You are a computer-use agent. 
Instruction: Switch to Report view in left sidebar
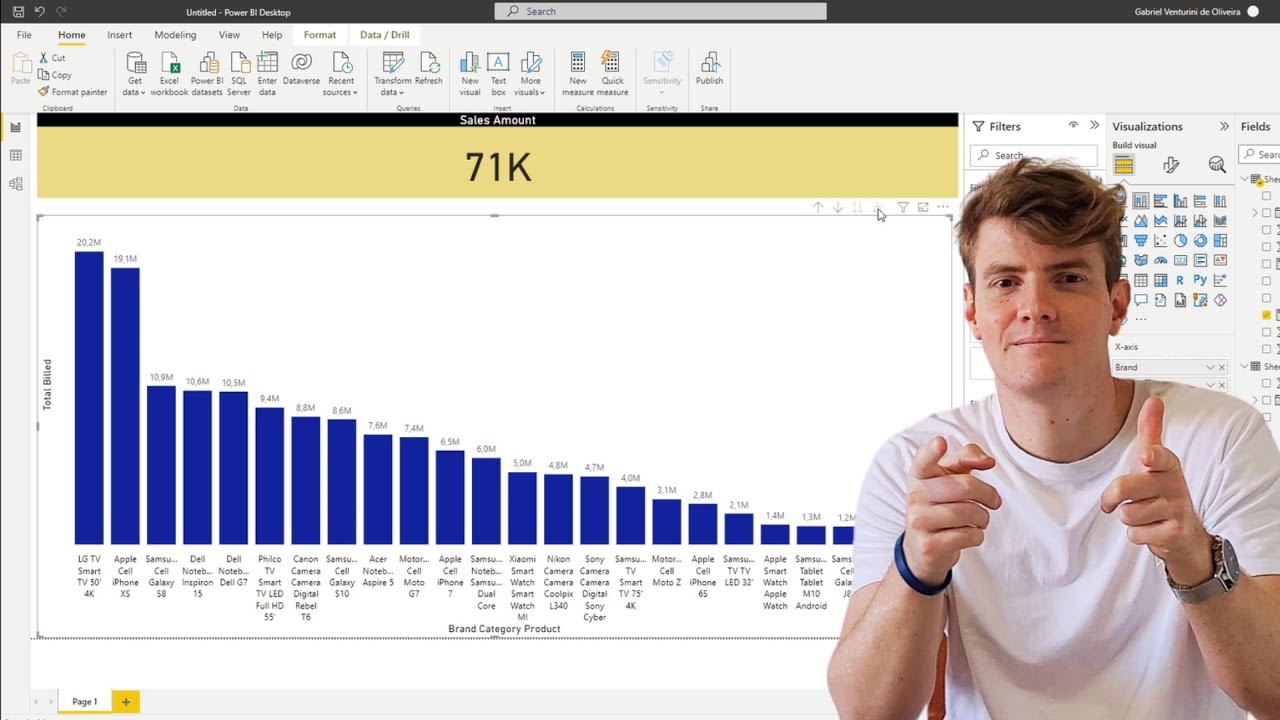15,127
